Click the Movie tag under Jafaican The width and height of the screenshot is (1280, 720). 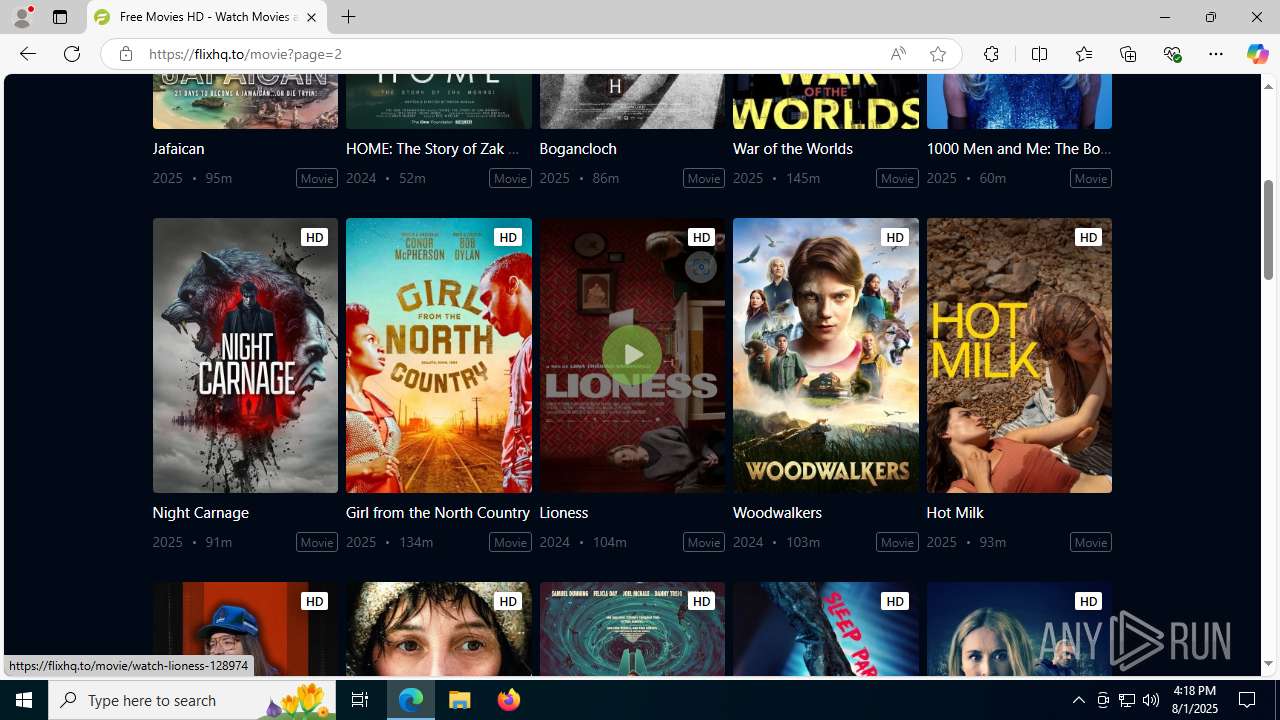coord(317,178)
